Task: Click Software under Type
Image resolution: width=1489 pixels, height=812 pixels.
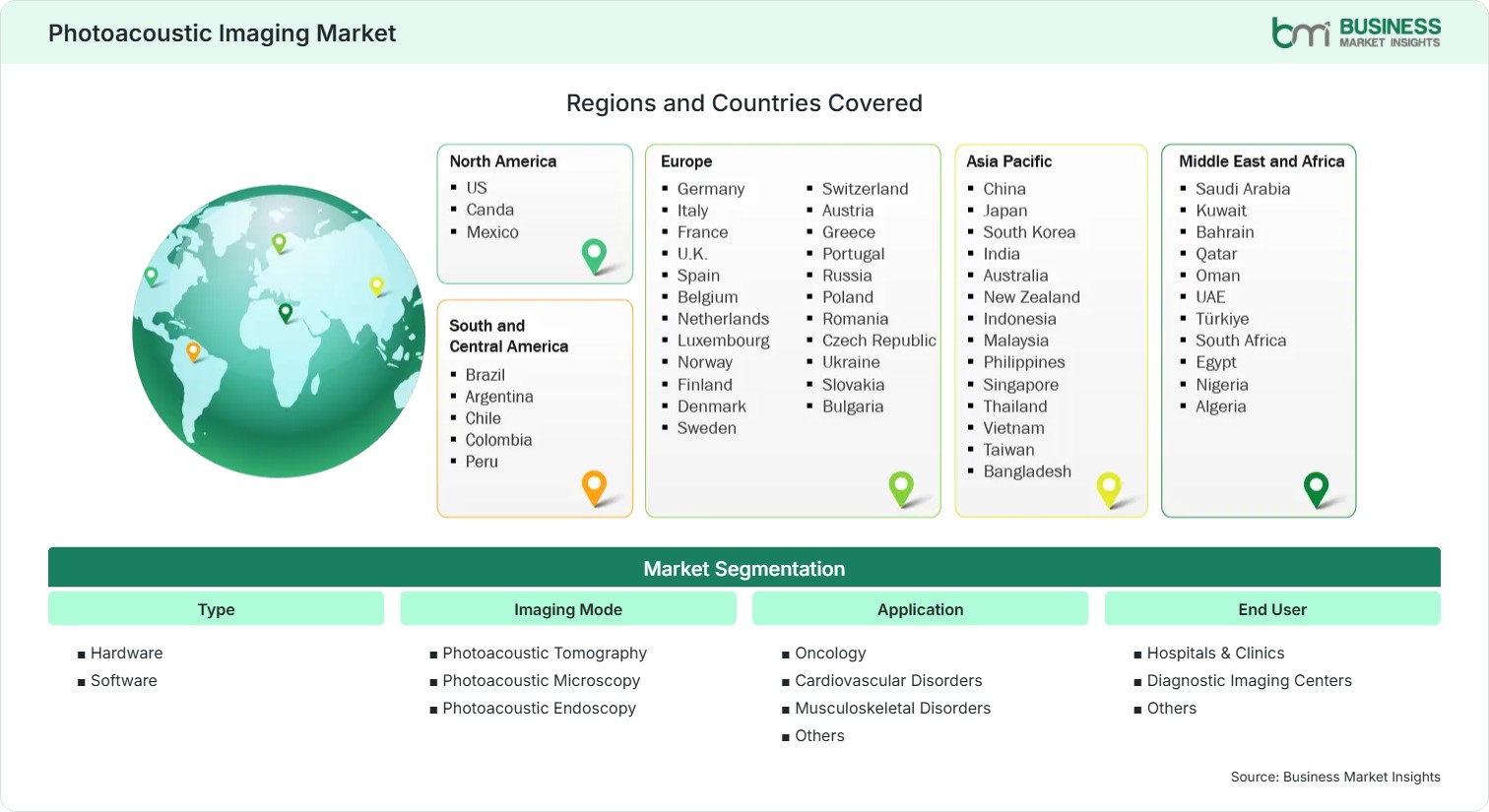Action: 123,681
